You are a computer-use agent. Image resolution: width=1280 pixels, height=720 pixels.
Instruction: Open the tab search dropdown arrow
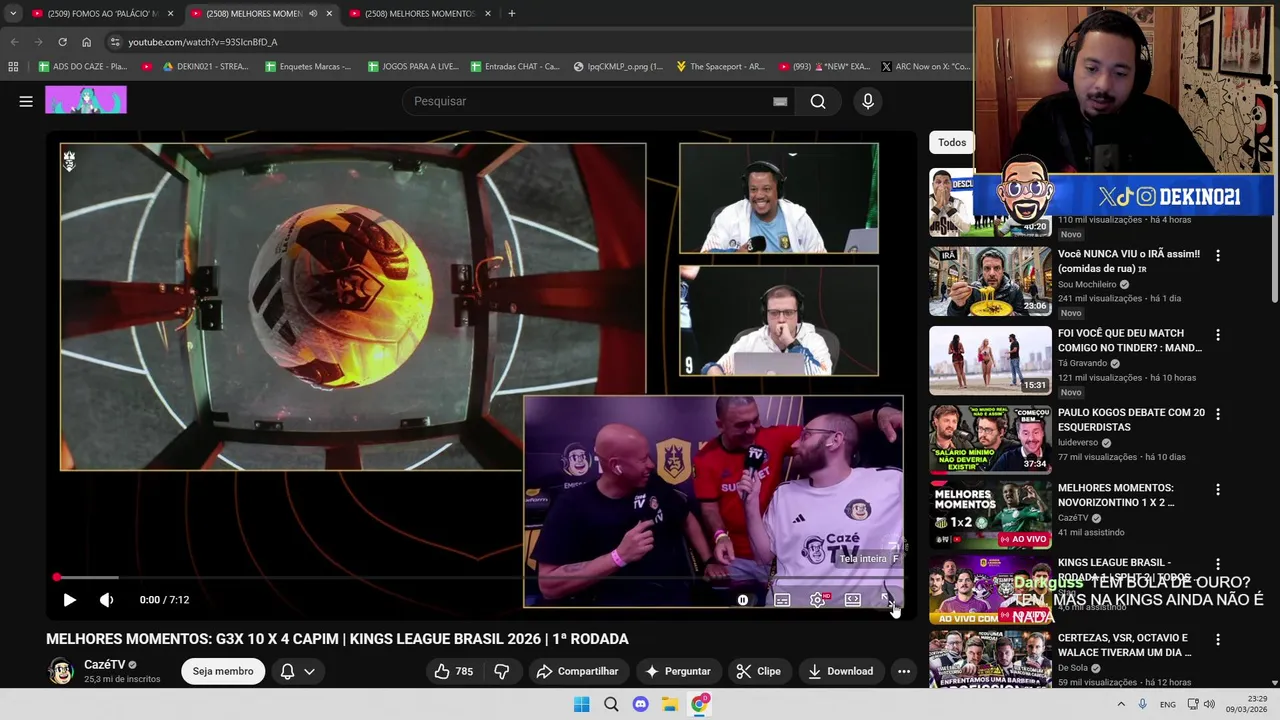12,13
